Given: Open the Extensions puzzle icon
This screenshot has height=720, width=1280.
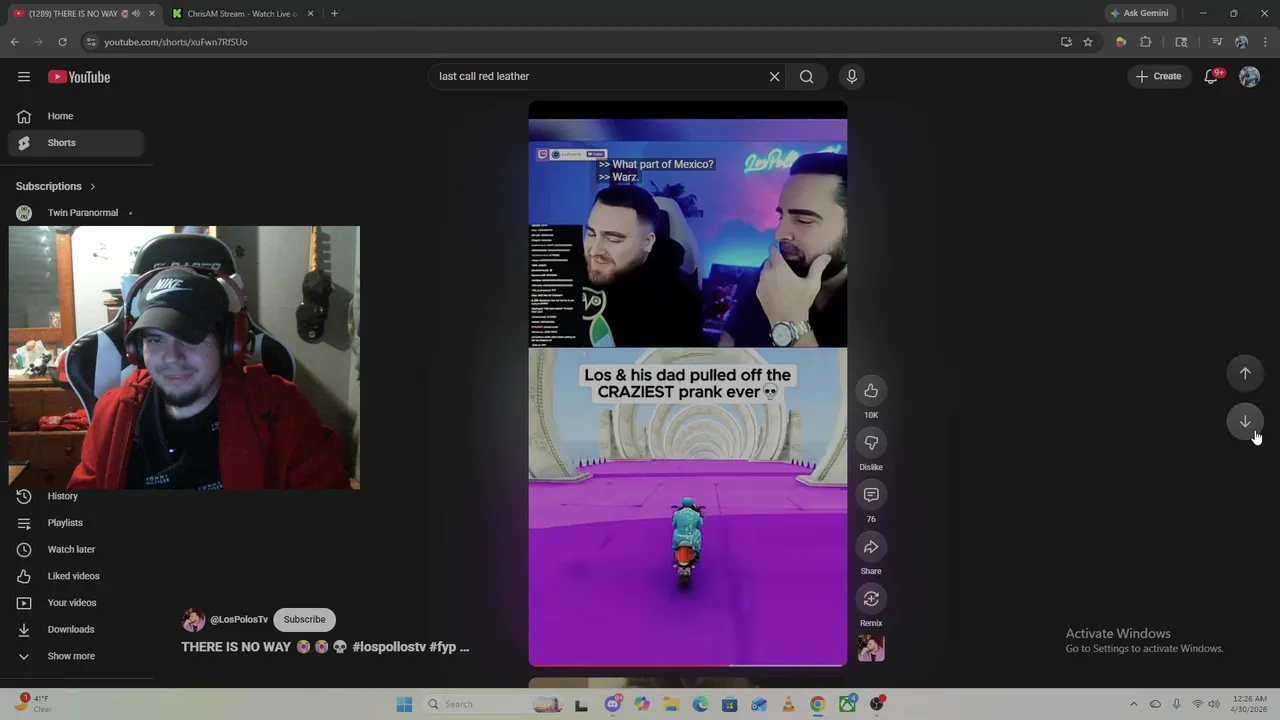Looking at the screenshot, I should click(1146, 42).
